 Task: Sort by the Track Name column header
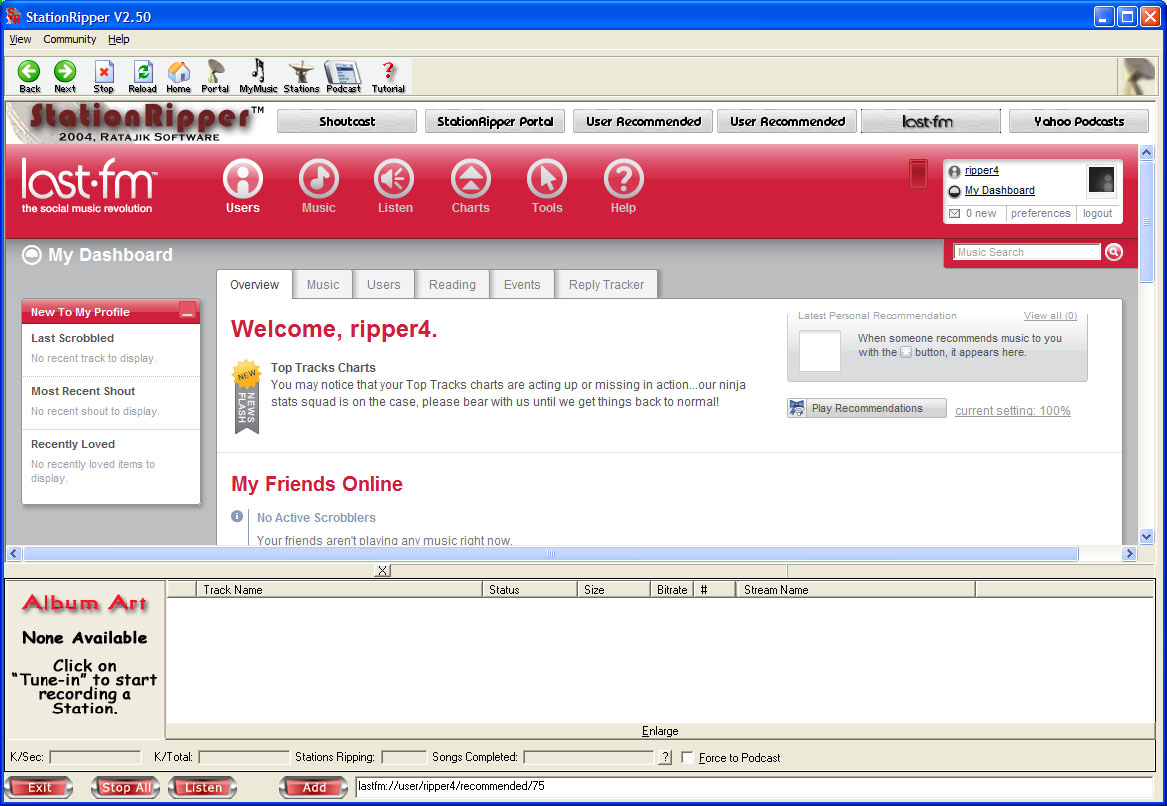click(x=339, y=589)
